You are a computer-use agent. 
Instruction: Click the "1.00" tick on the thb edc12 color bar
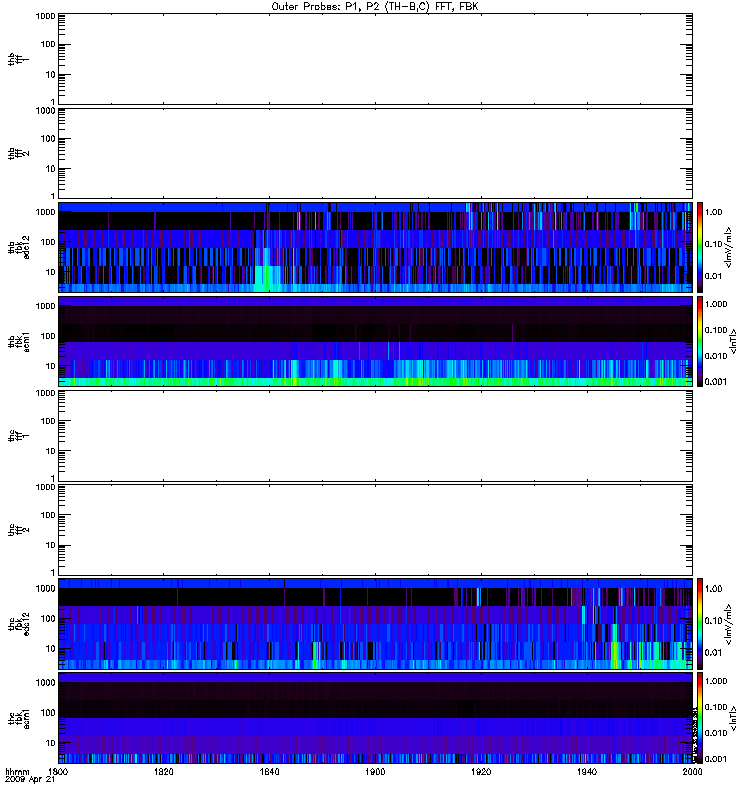713,212
